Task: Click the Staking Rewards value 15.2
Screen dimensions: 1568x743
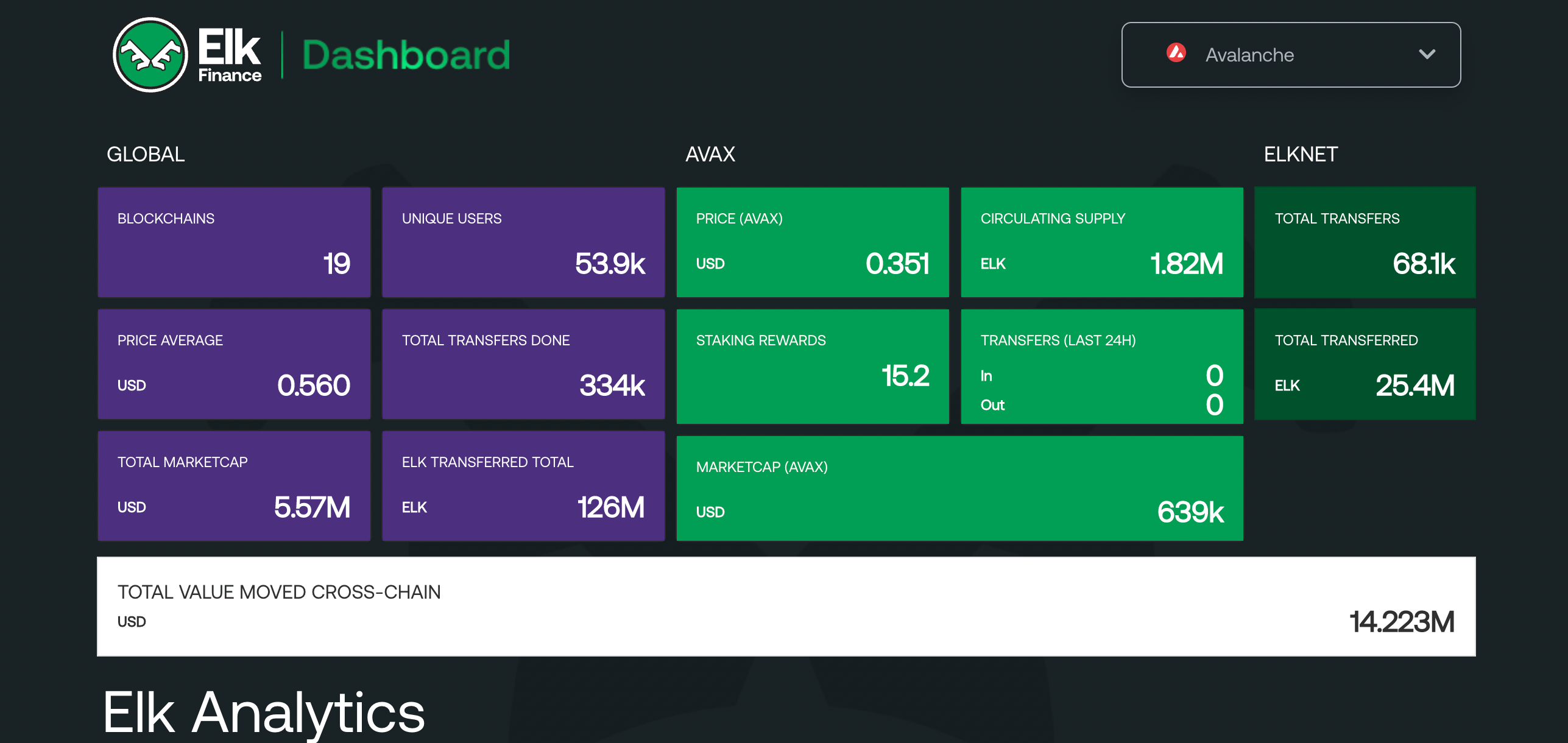Action: [x=905, y=376]
